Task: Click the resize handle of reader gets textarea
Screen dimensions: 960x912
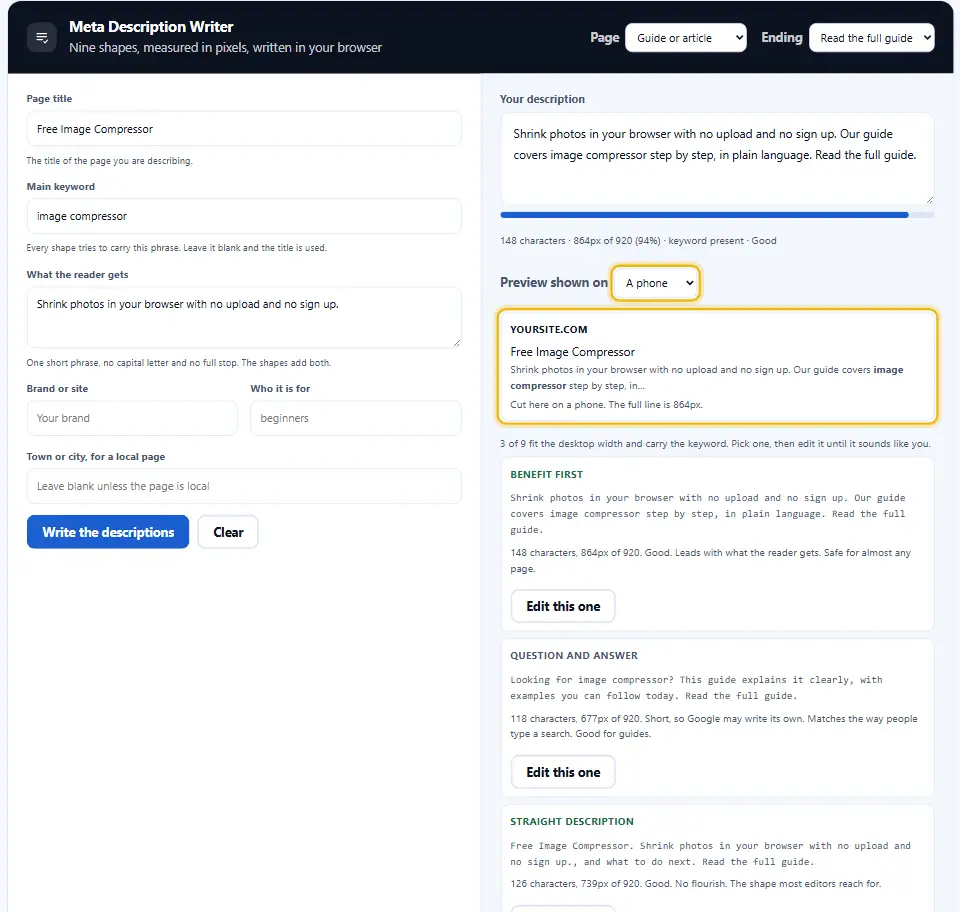Action: (x=457, y=343)
